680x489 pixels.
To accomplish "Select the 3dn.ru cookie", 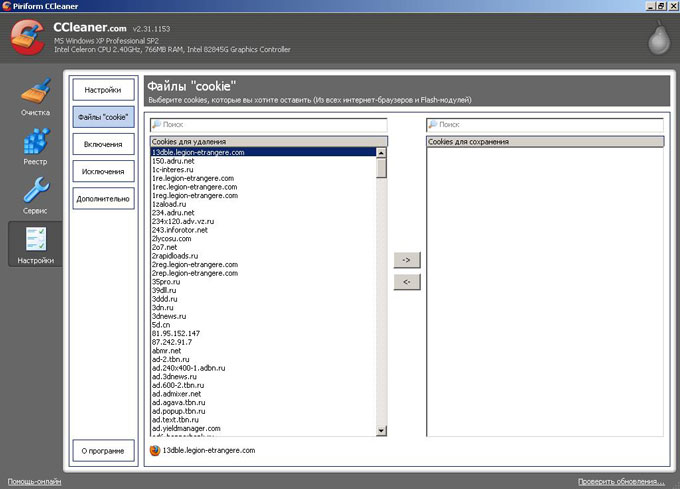I will tap(263, 308).
